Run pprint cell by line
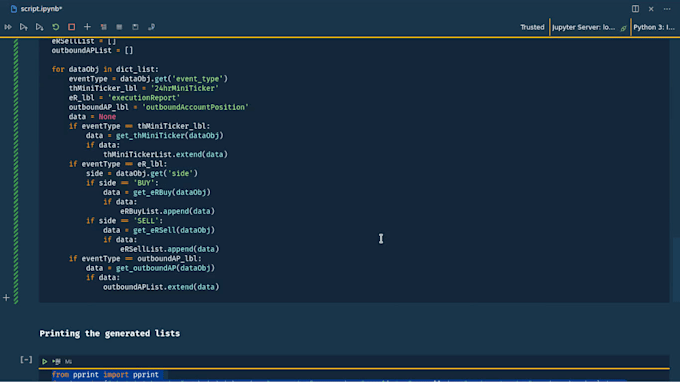 (x=56, y=361)
